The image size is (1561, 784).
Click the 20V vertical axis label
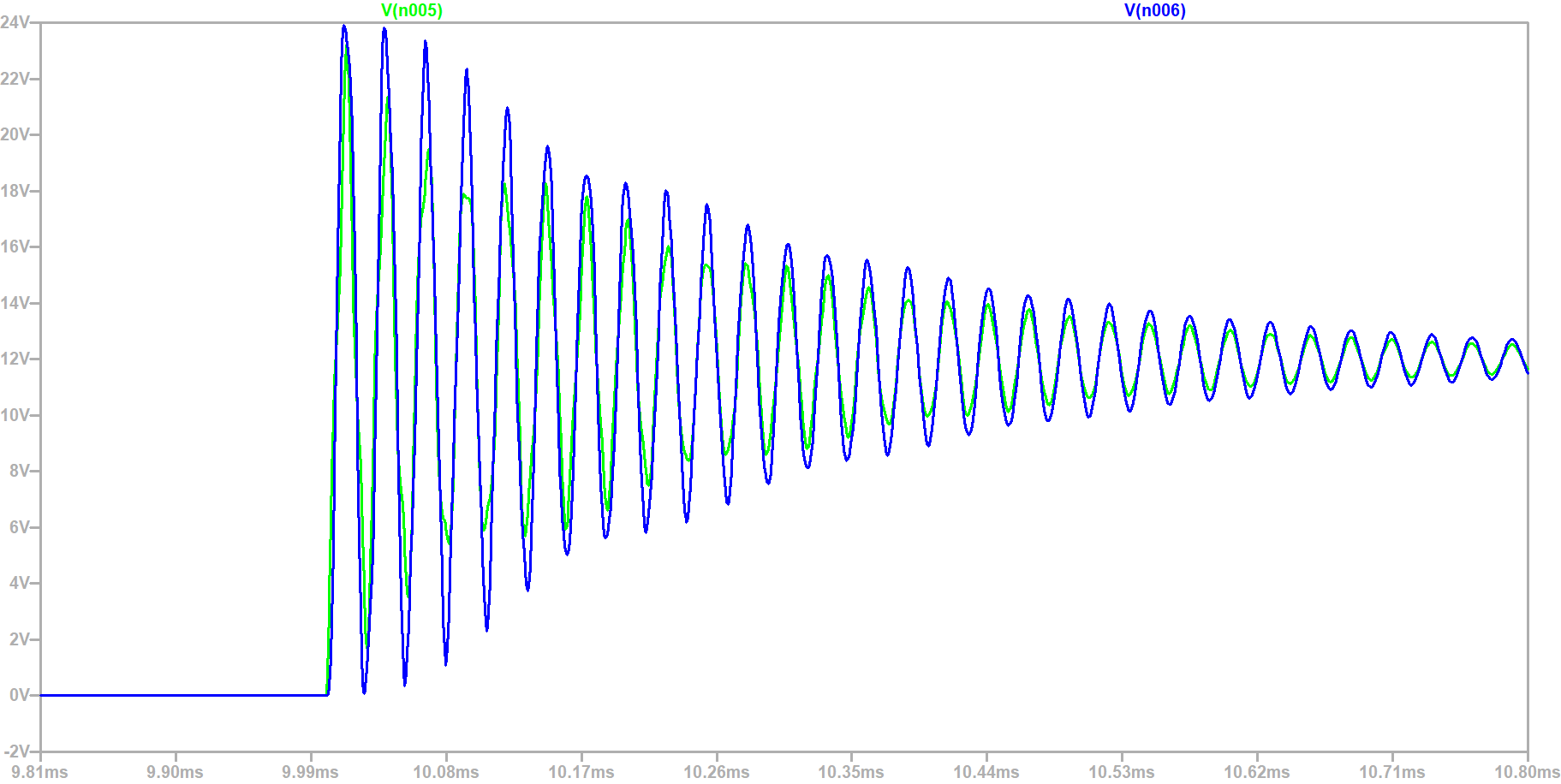tap(15, 134)
